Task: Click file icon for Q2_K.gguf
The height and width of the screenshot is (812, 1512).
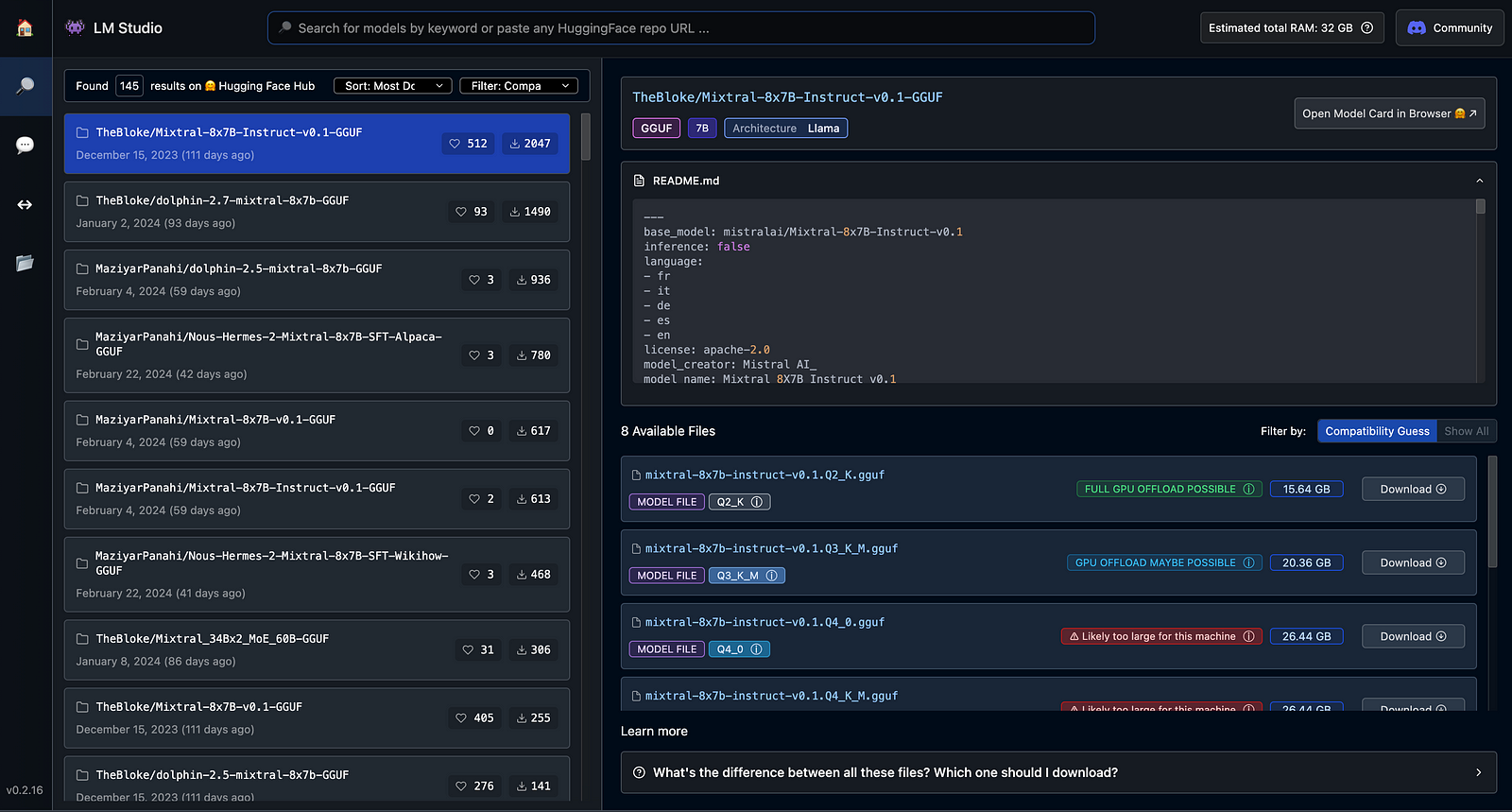Action: tap(637, 475)
